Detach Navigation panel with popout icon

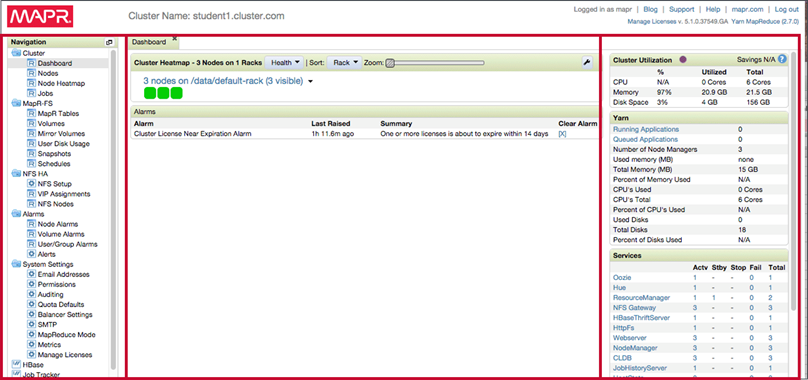(x=109, y=42)
